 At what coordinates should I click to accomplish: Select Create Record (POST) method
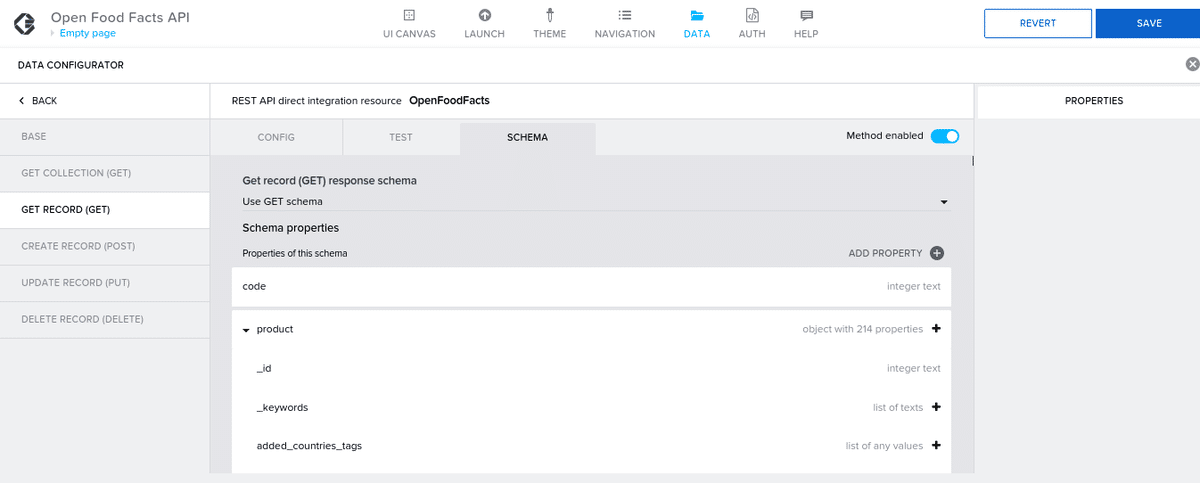pyautogui.click(x=105, y=246)
